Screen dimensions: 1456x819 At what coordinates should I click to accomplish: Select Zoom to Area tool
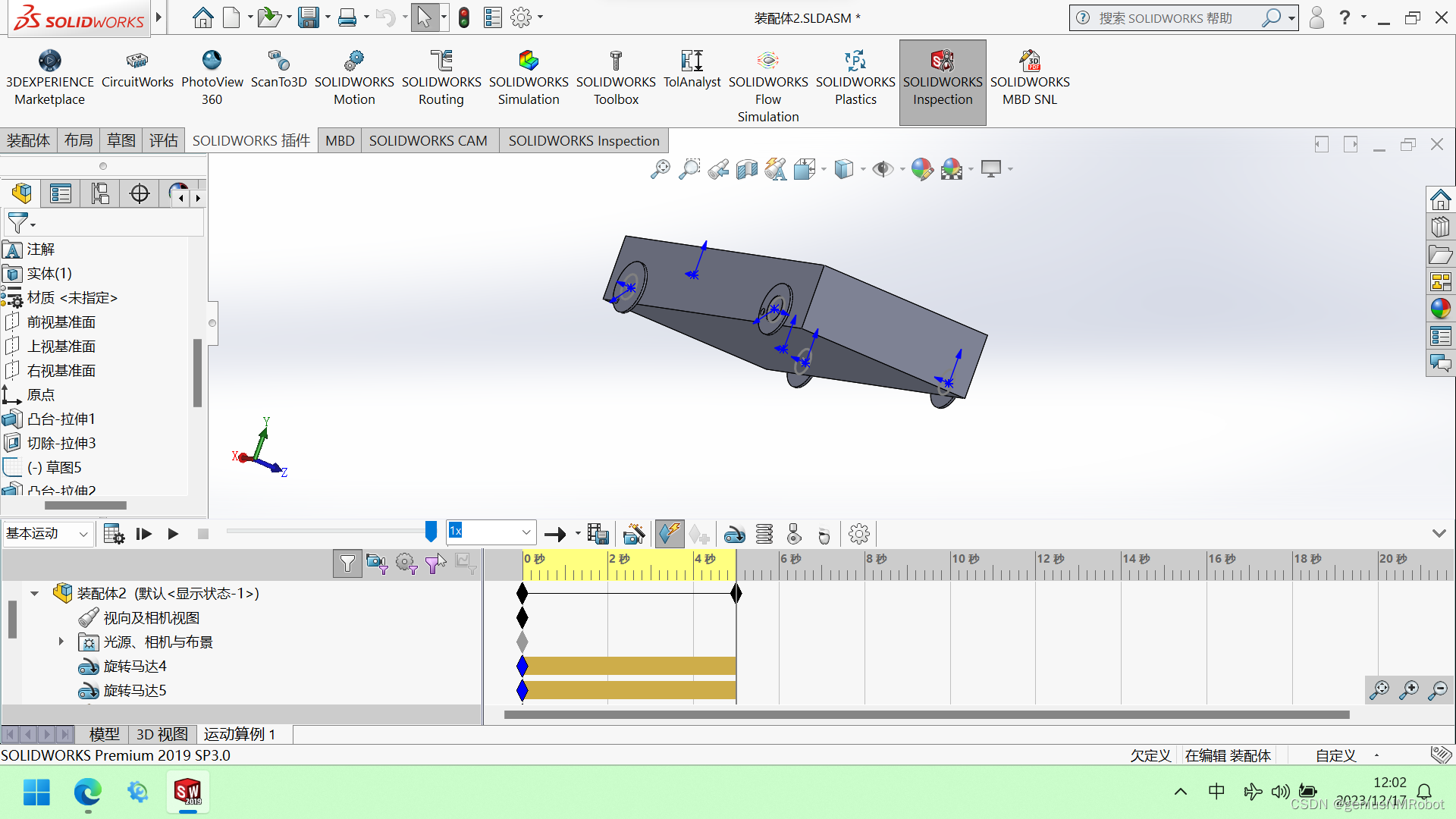pyautogui.click(x=689, y=169)
